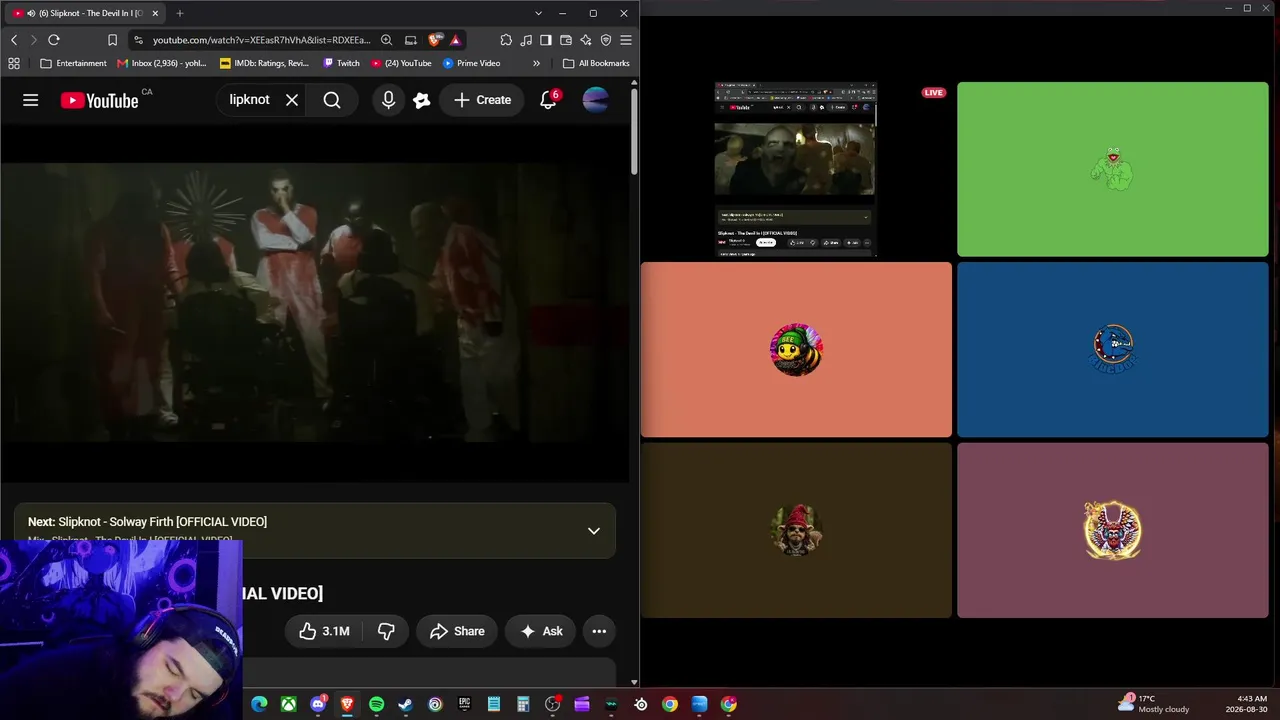Click the Ask button under the video
1280x720 pixels.
click(x=541, y=631)
